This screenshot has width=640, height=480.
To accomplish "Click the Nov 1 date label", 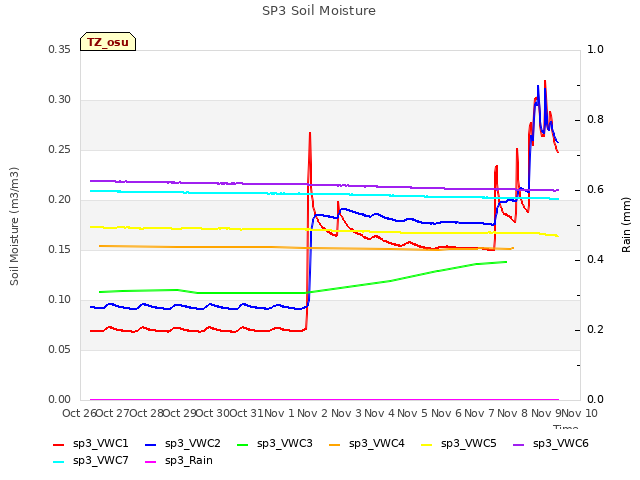I will point(279,414).
